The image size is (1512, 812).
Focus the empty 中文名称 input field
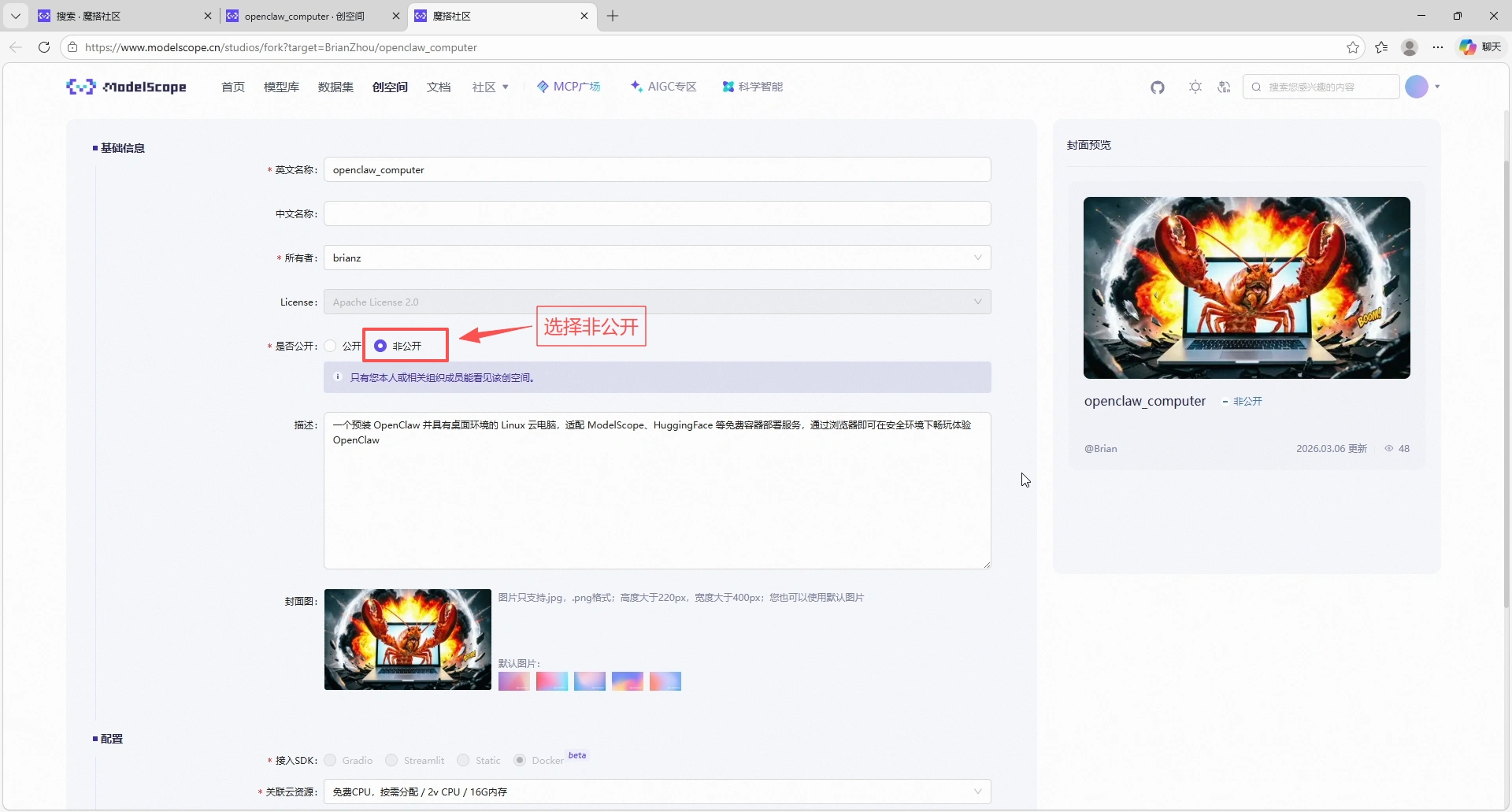point(658,213)
